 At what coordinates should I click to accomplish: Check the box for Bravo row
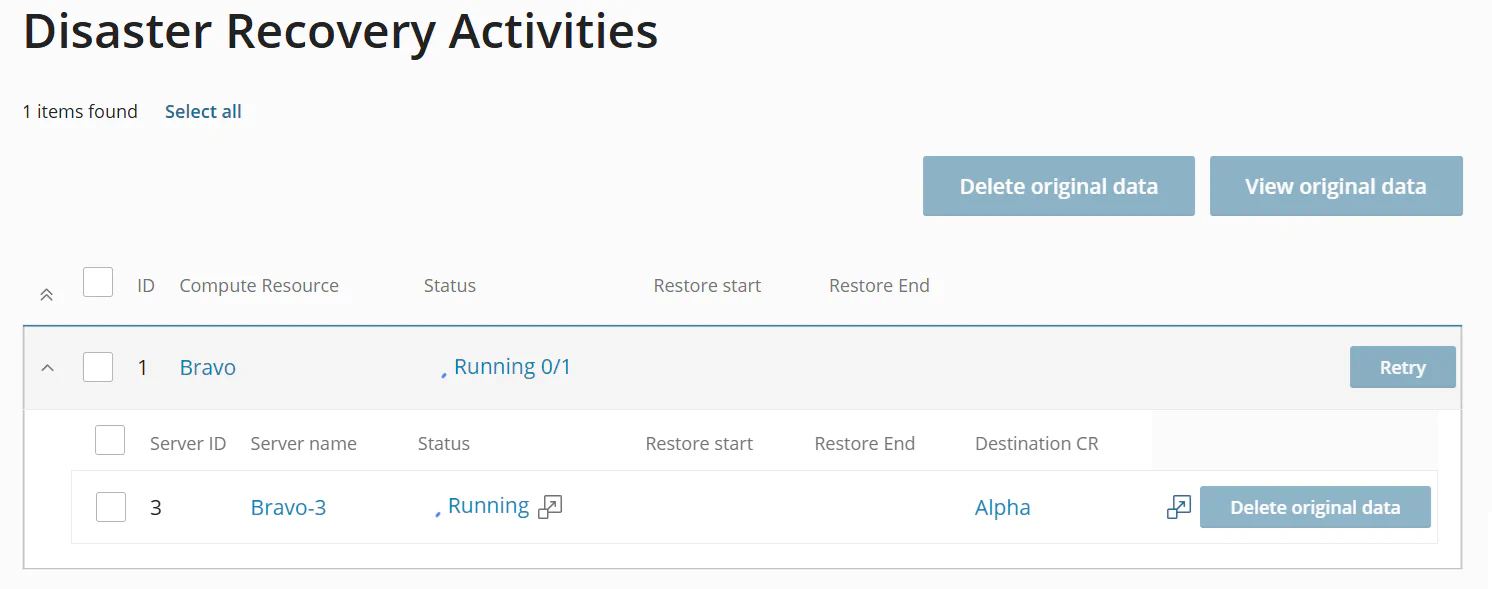click(98, 367)
